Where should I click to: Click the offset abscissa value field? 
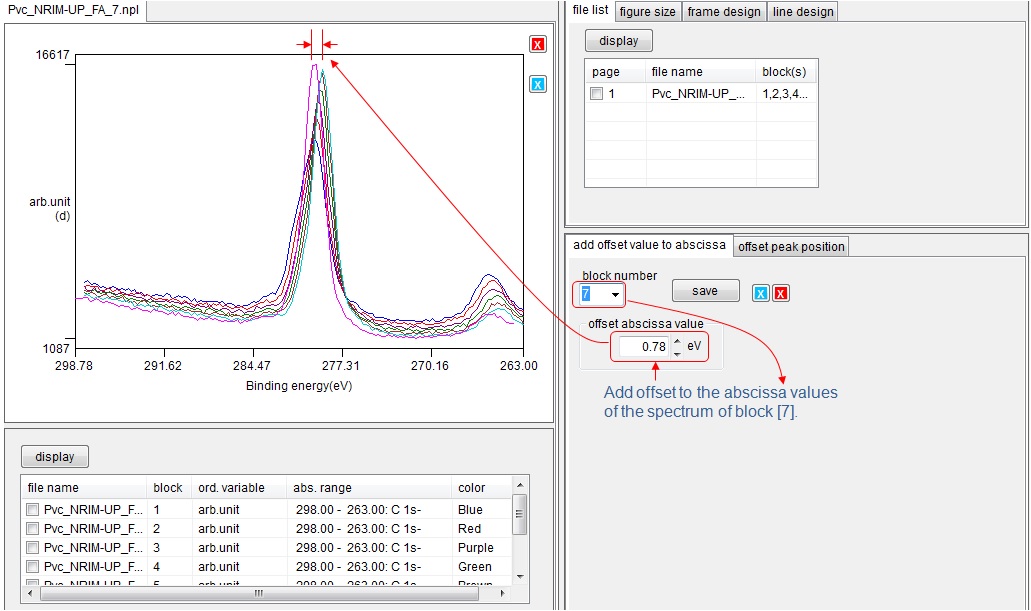click(x=644, y=347)
